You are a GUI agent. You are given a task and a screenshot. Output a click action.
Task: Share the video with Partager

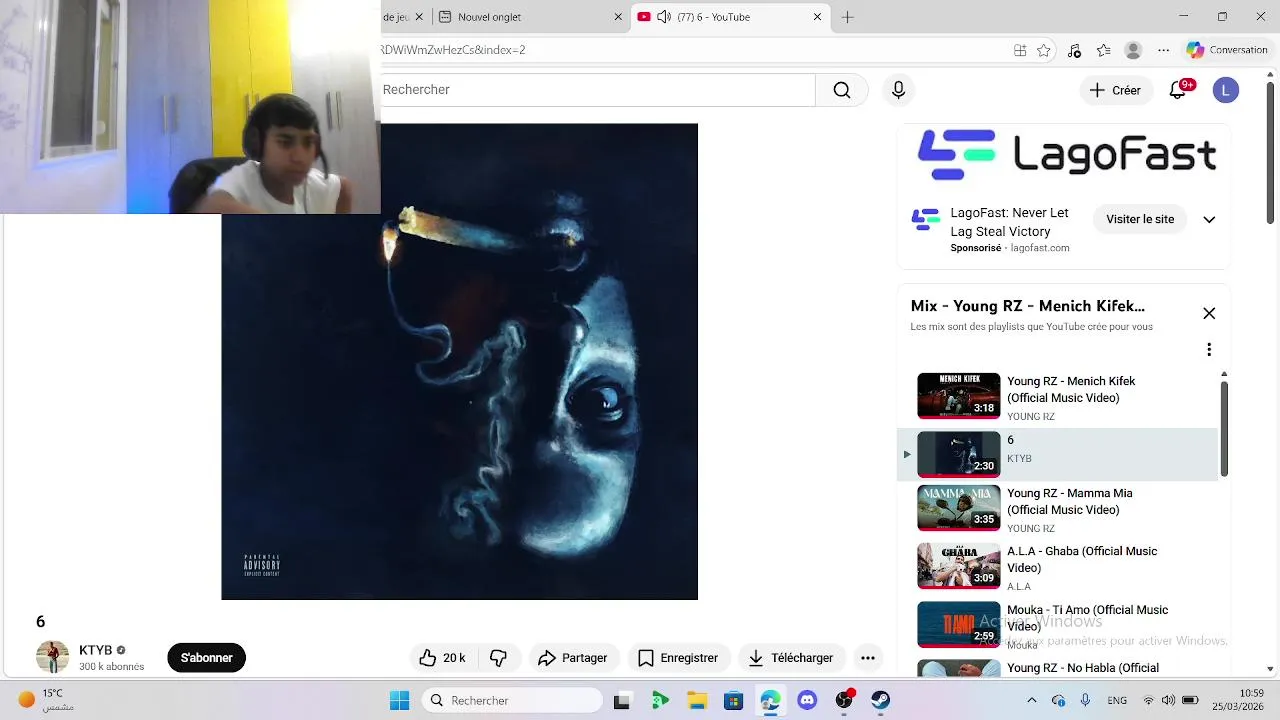tap(573, 658)
